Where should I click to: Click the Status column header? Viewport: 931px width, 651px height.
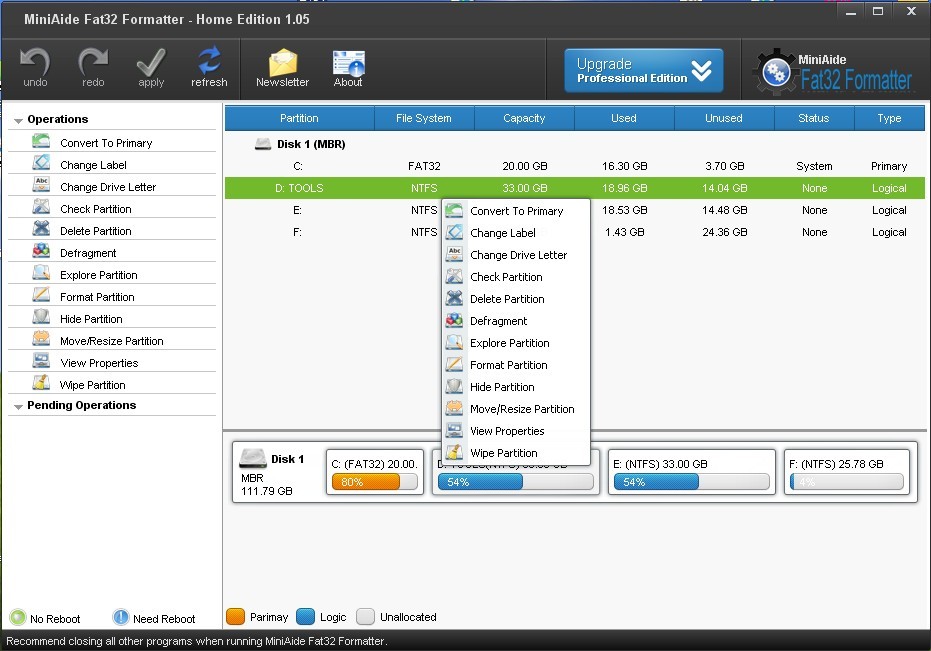(814, 118)
